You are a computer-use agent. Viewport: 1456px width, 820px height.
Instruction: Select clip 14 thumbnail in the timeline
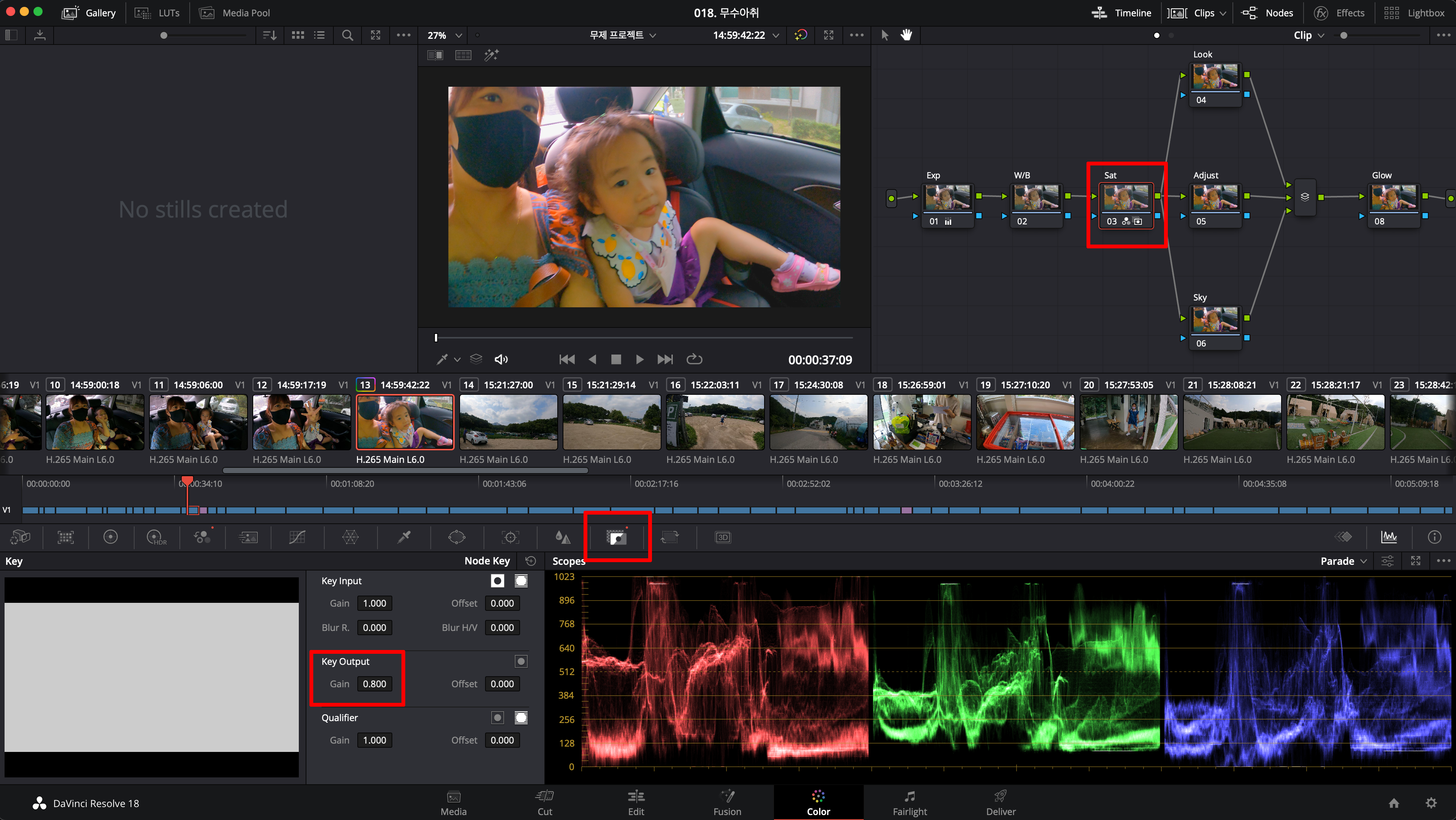pyautogui.click(x=508, y=422)
